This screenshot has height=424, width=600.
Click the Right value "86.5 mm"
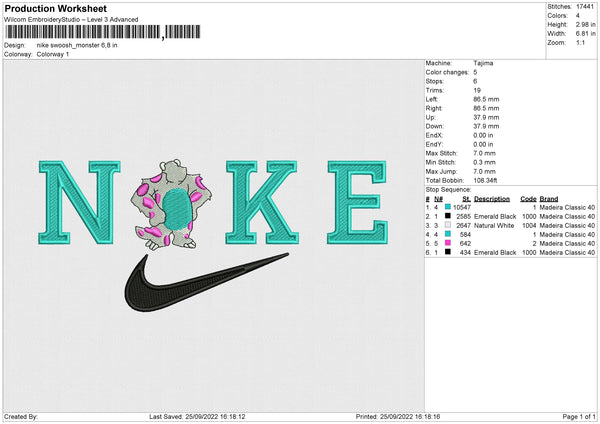(x=486, y=108)
